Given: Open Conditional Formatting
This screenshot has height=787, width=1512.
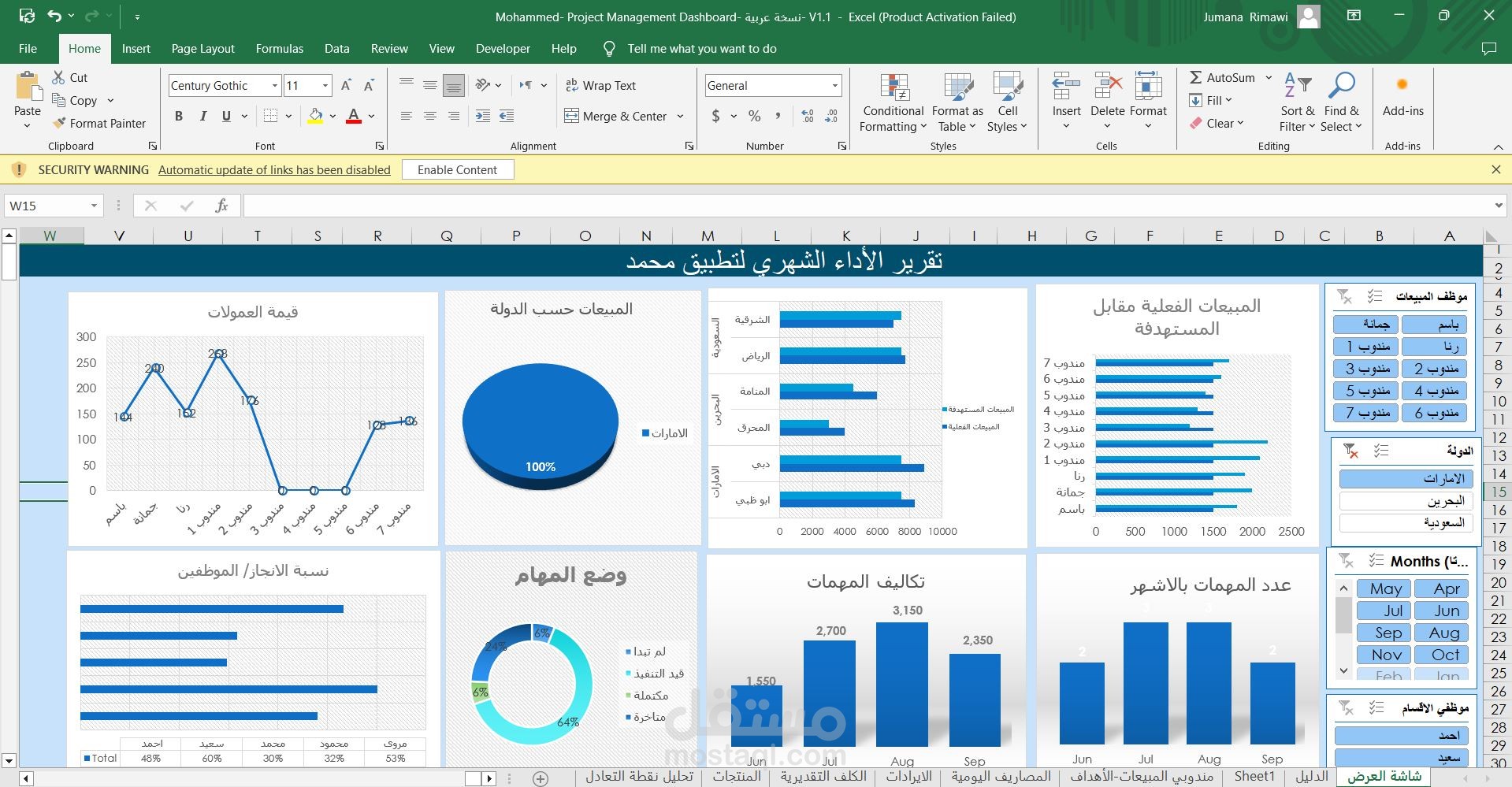Looking at the screenshot, I should coord(893,102).
